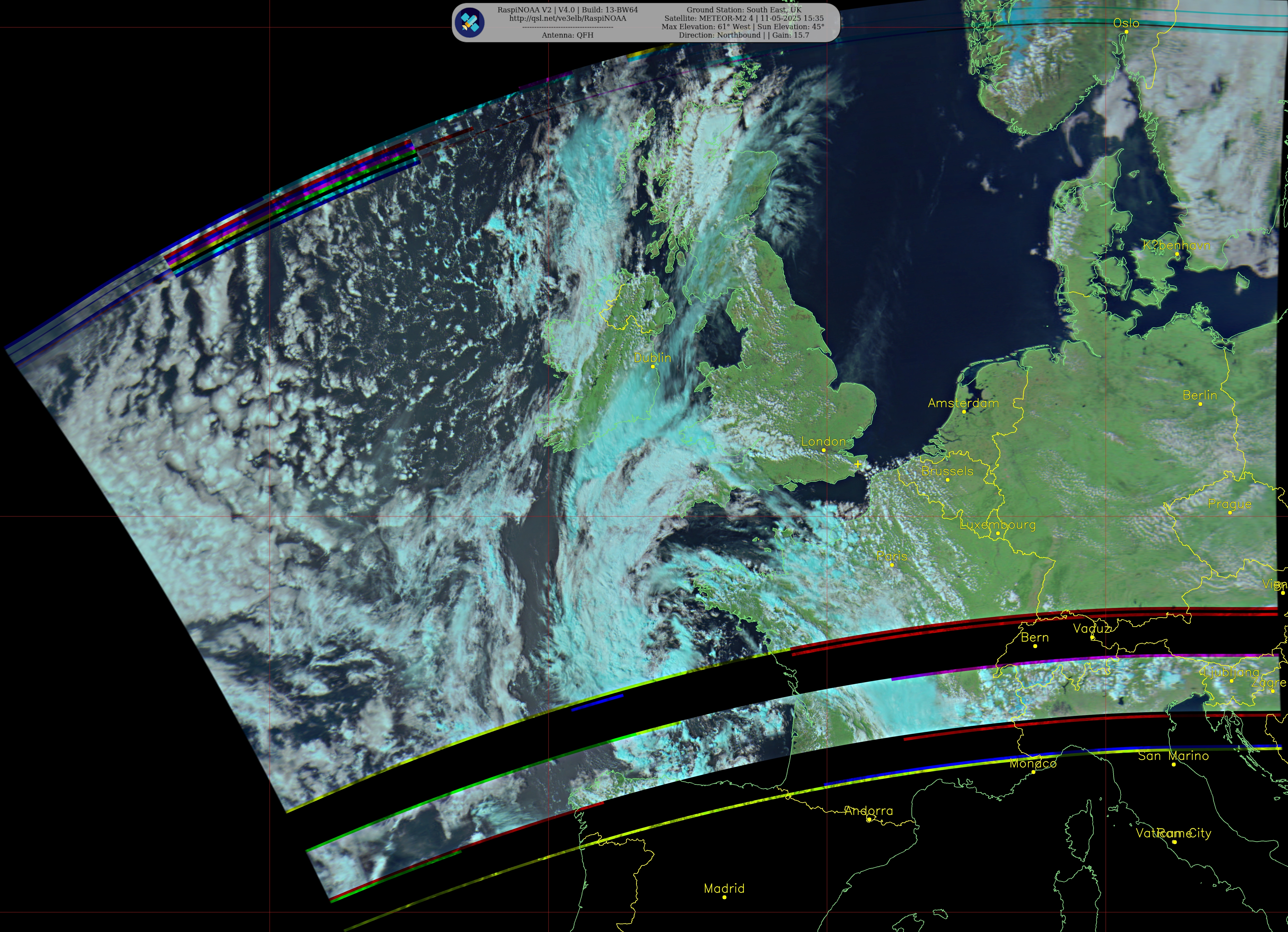Screen dimensions: 1288x932
Task: Click the Paris city label
Action: click(892, 557)
